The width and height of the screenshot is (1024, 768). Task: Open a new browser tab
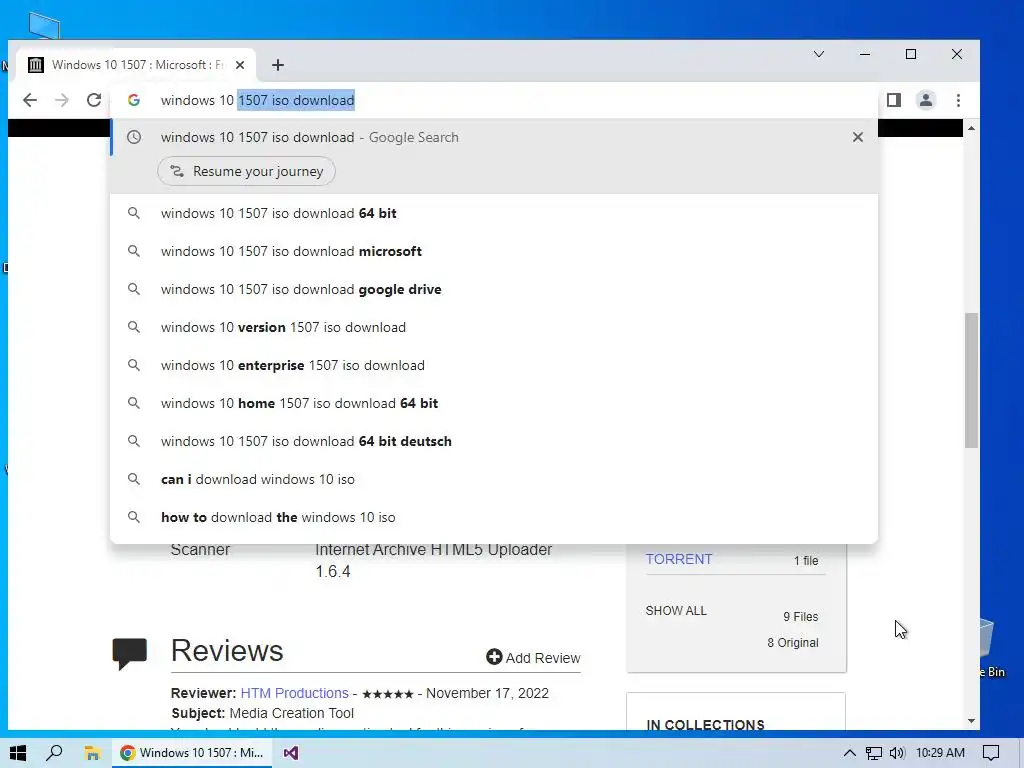tap(278, 65)
